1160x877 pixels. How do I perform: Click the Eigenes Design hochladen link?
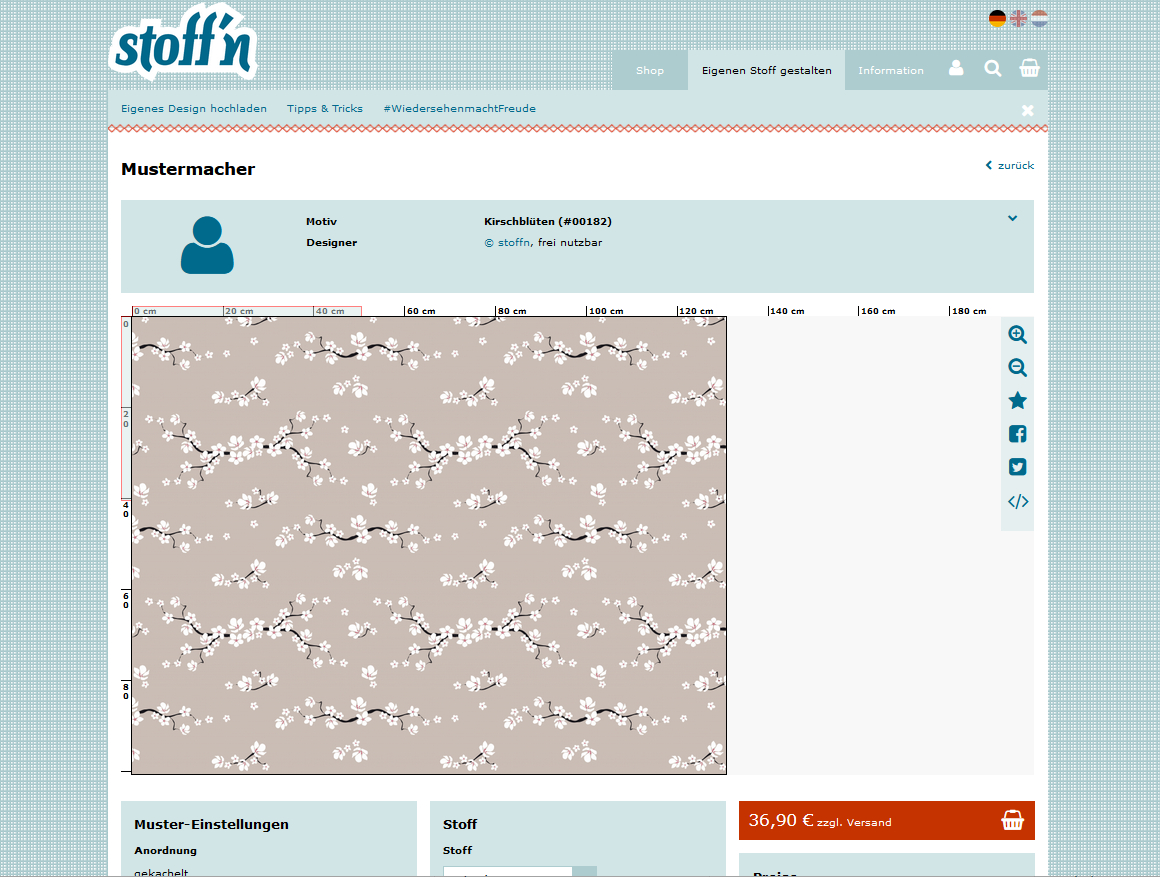(x=193, y=108)
